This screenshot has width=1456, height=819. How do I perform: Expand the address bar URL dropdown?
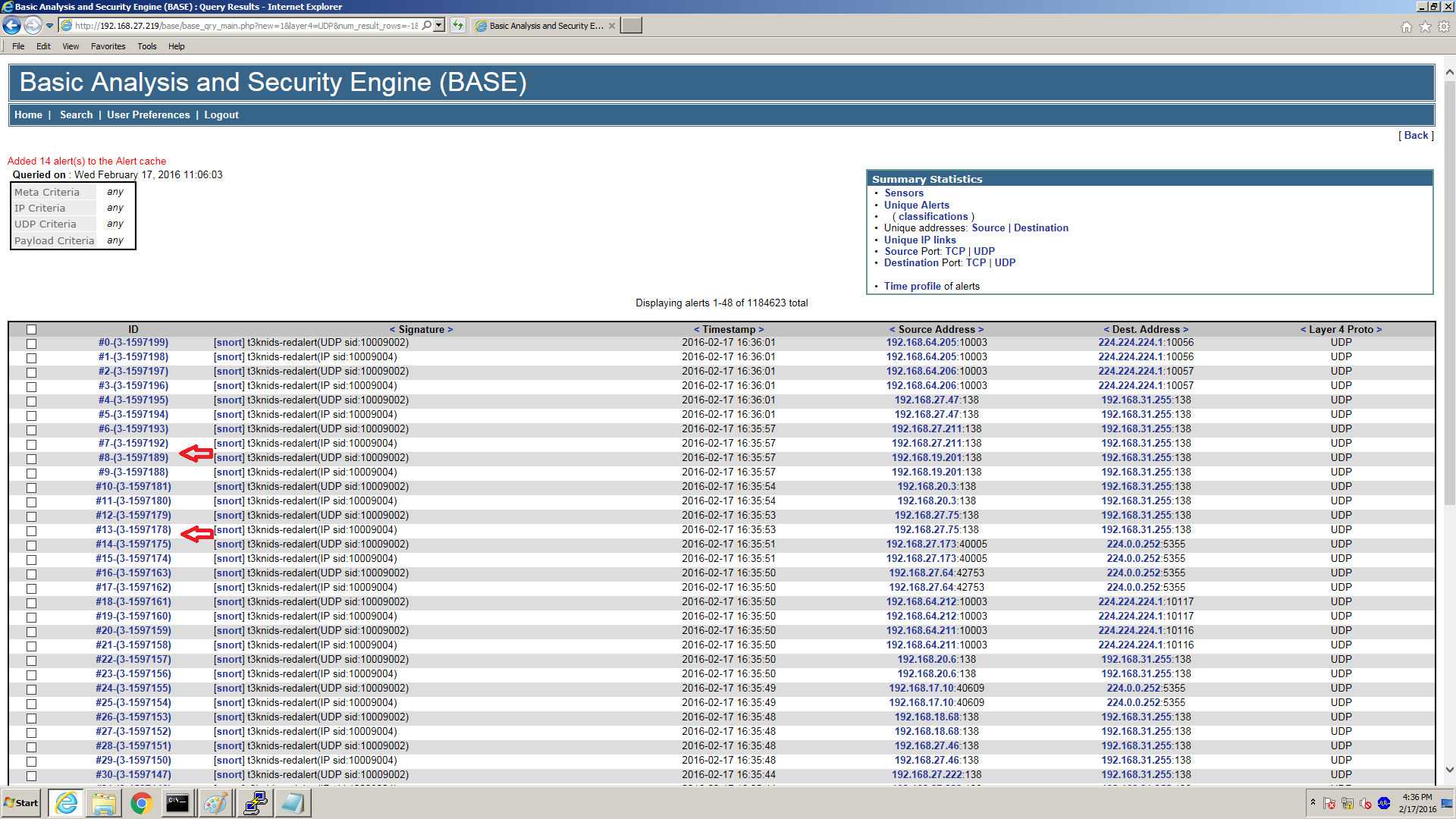439,26
